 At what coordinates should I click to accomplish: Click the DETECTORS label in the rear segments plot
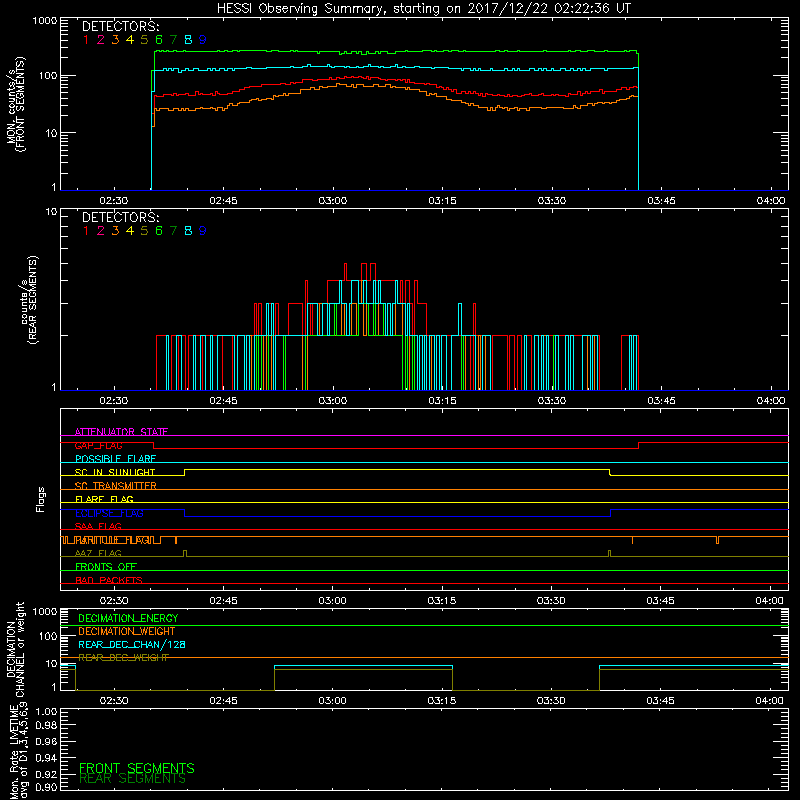pos(120,217)
